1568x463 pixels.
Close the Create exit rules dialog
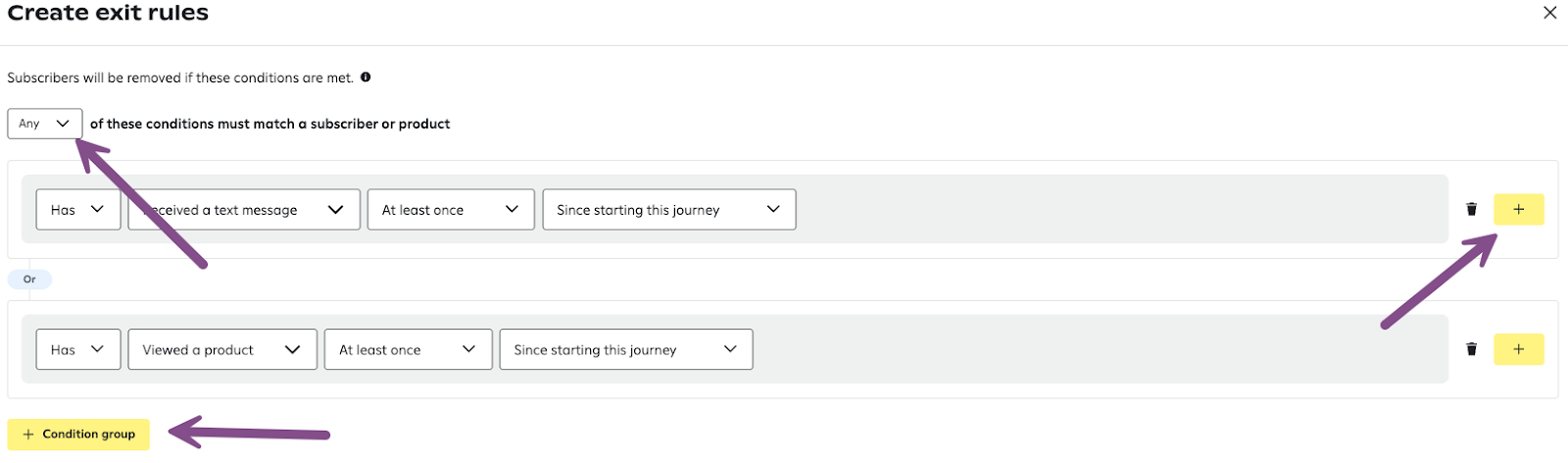click(1549, 13)
